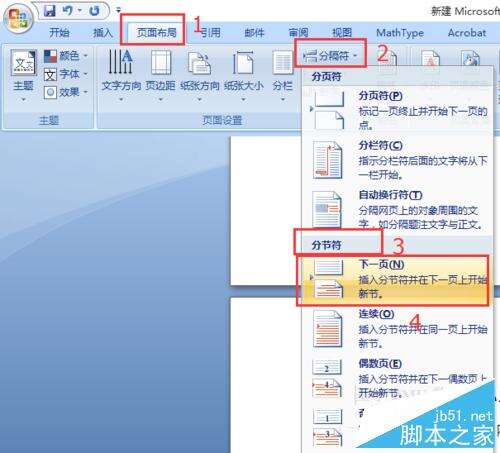Switch to the 页面布局 ribbon tab
The width and height of the screenshot is (500, 453).
point(156,32)
